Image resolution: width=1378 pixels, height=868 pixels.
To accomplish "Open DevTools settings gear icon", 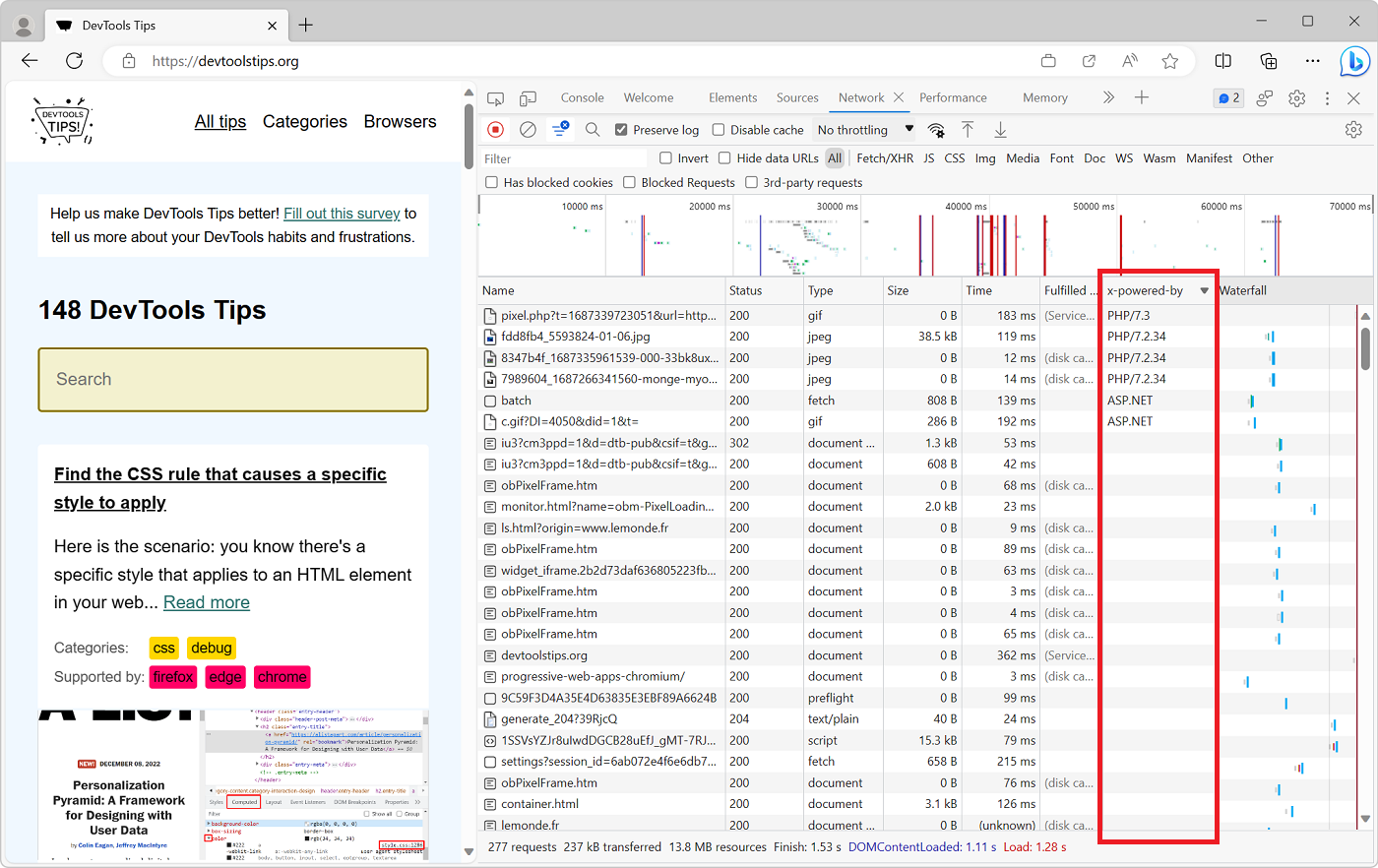I will (1297, 98).
